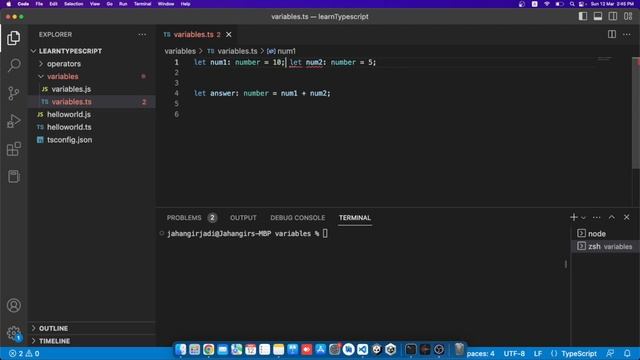Open notifications bell in status bar
The width and height of the screenshot is (640, 360).
[627, 353]
